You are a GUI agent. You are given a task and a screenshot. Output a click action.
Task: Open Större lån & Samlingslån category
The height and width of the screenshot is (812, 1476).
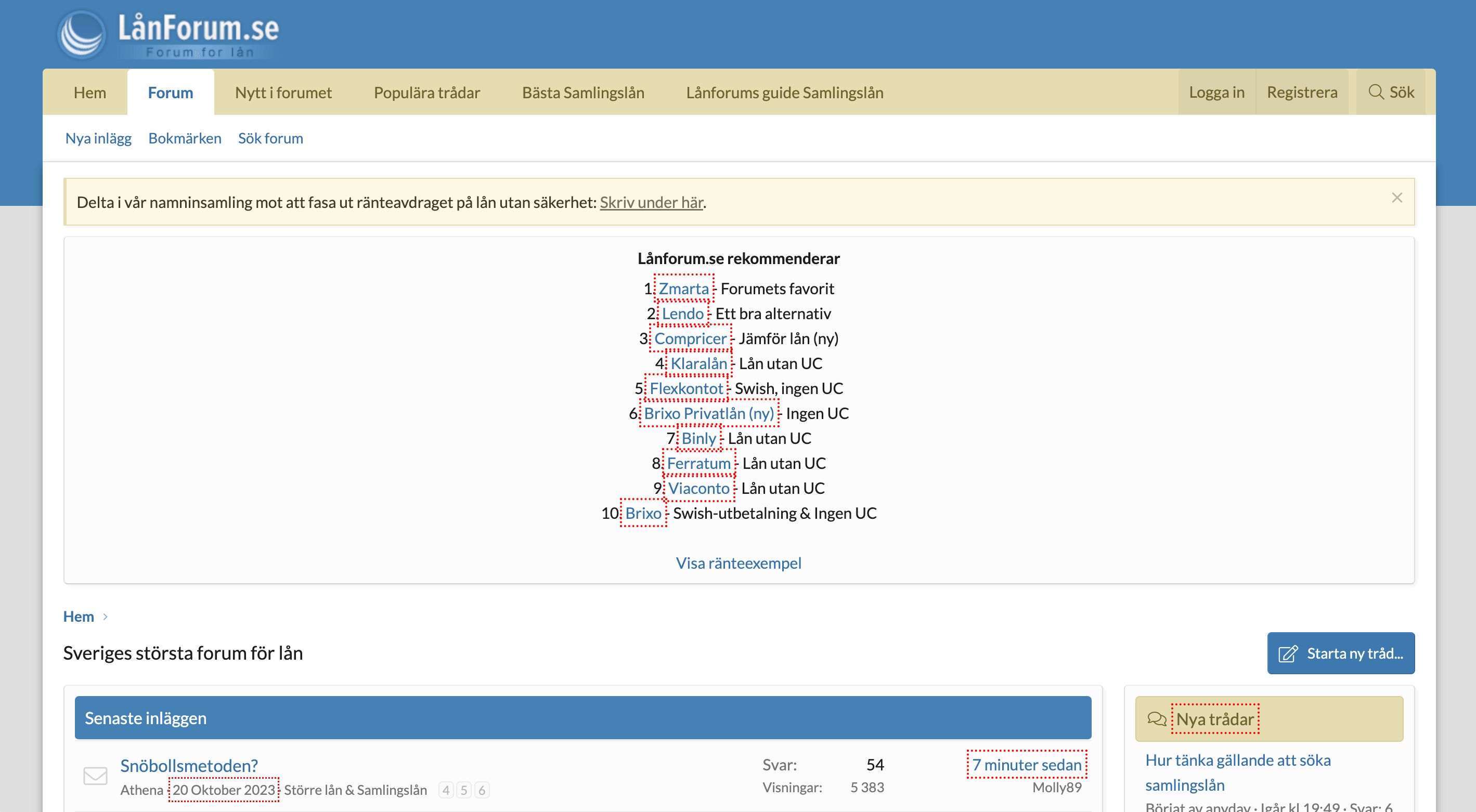[x=355, y=790]
